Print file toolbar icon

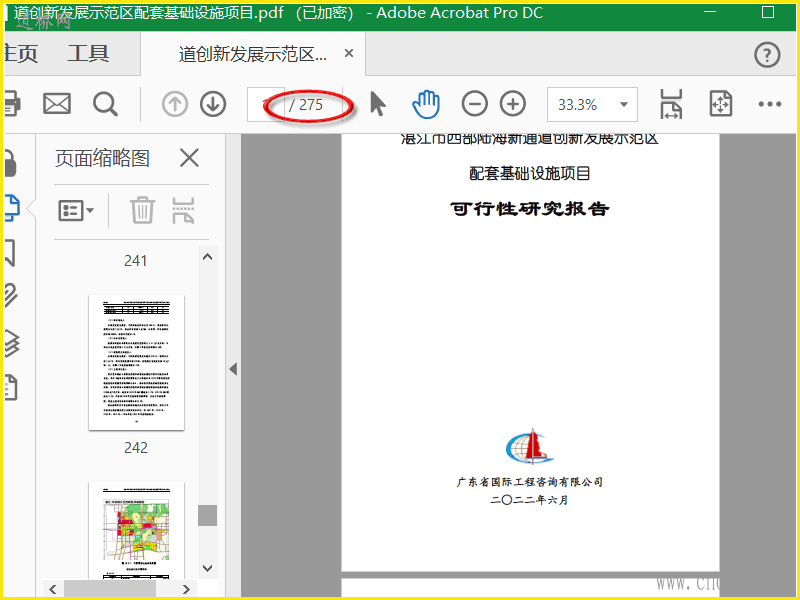[x=12, y=104]
